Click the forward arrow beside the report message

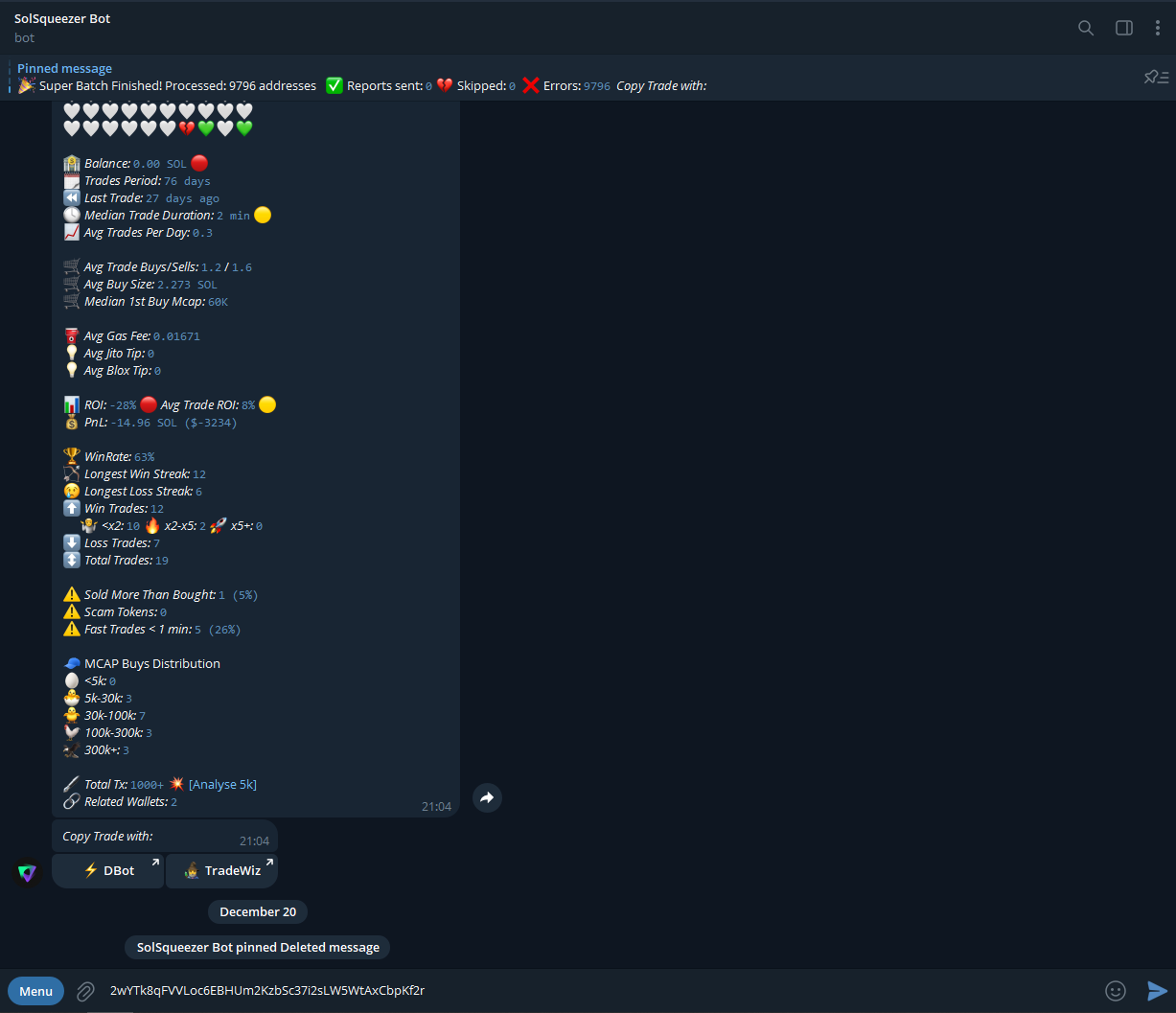[x=487, y=797]
